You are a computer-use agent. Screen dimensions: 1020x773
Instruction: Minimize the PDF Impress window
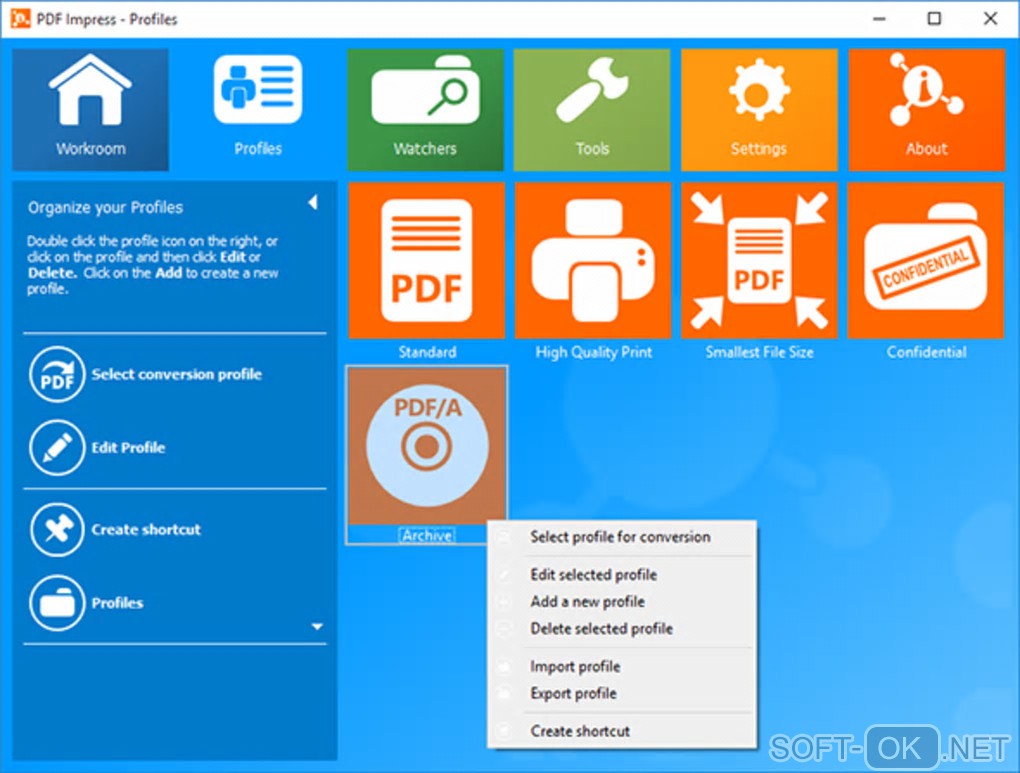click(879, 19)
